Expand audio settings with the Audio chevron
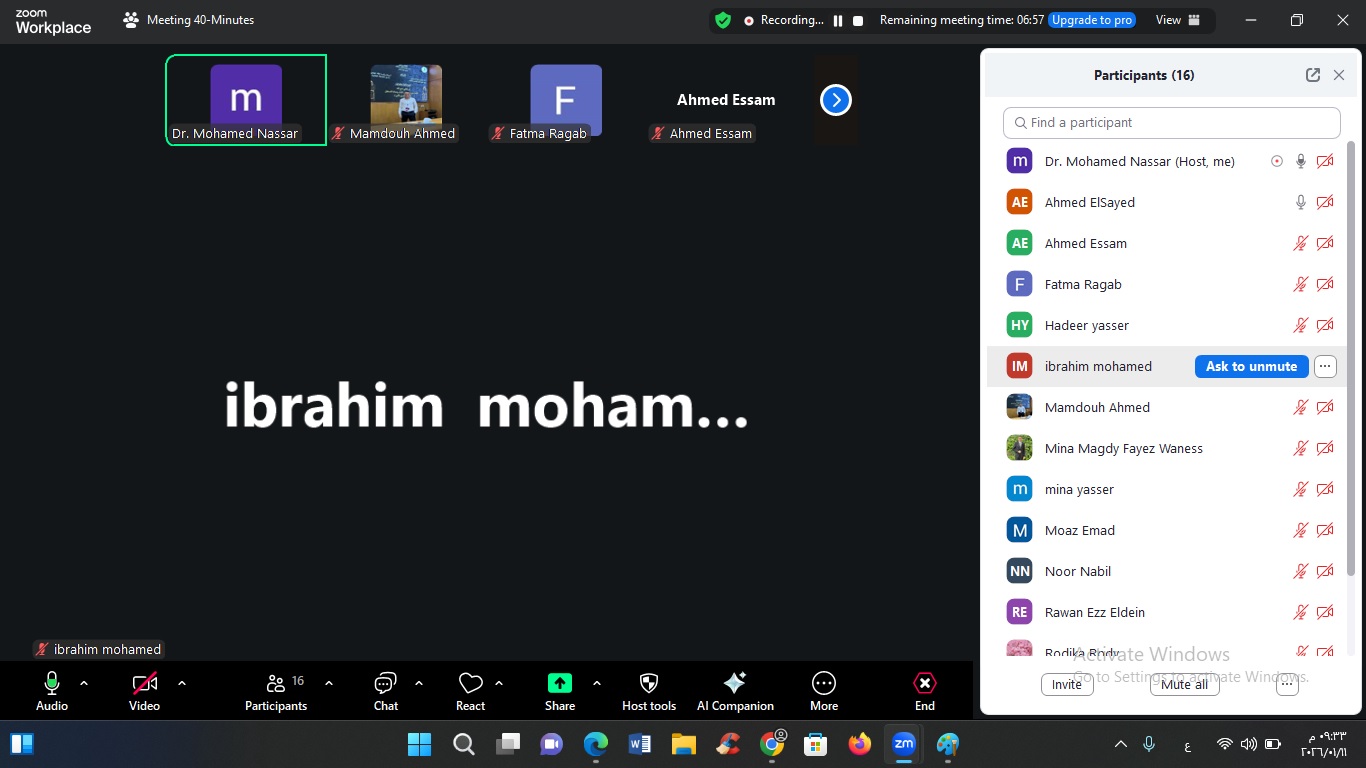Viewport: 1366px width, 768px height. 84,684
